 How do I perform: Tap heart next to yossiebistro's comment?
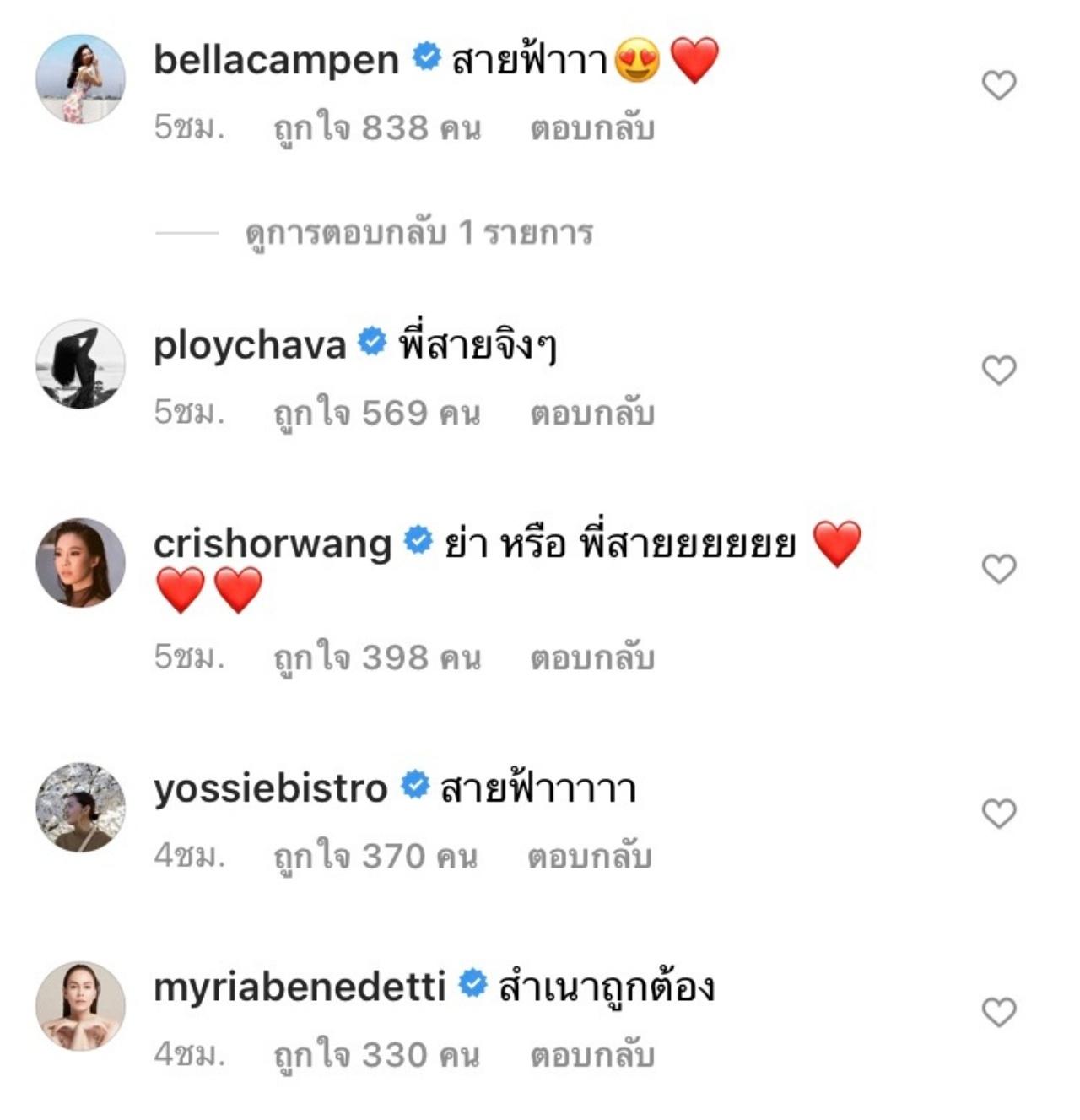click(999, 813)
